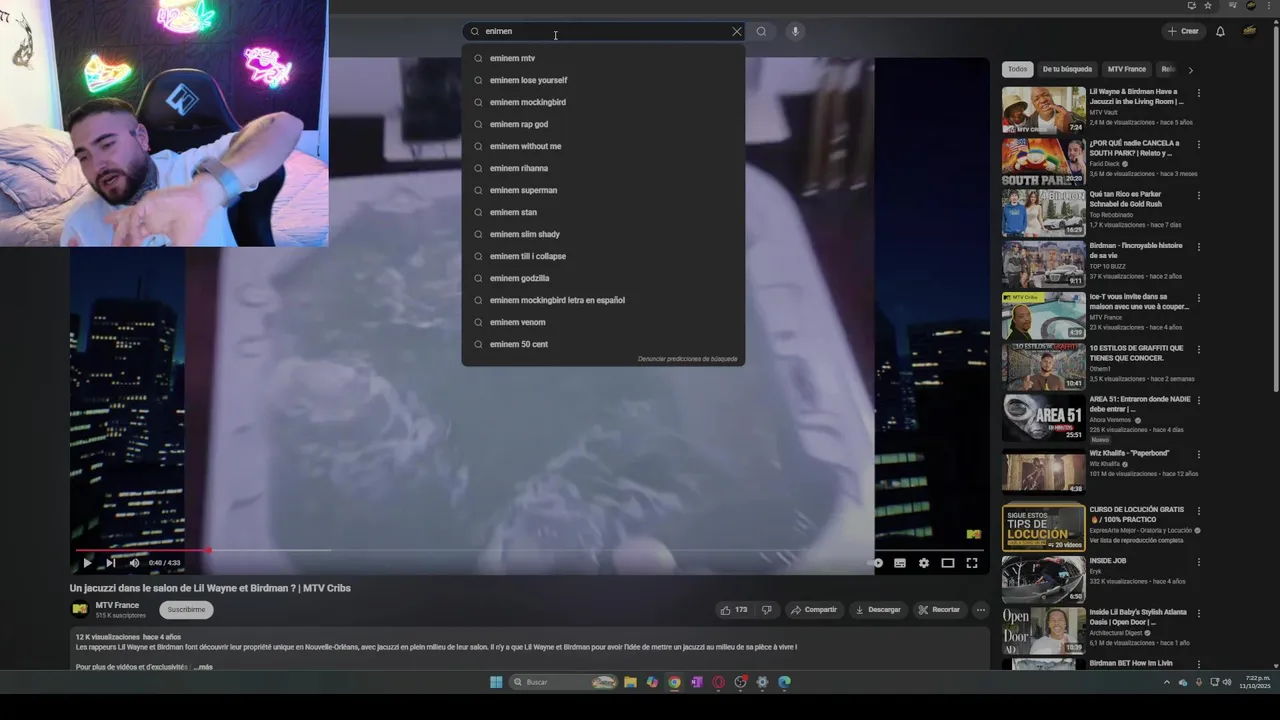
Task: Open options menu for 'Wiz Khalifa - Paperbond'
Action: tap(1199, 454)
